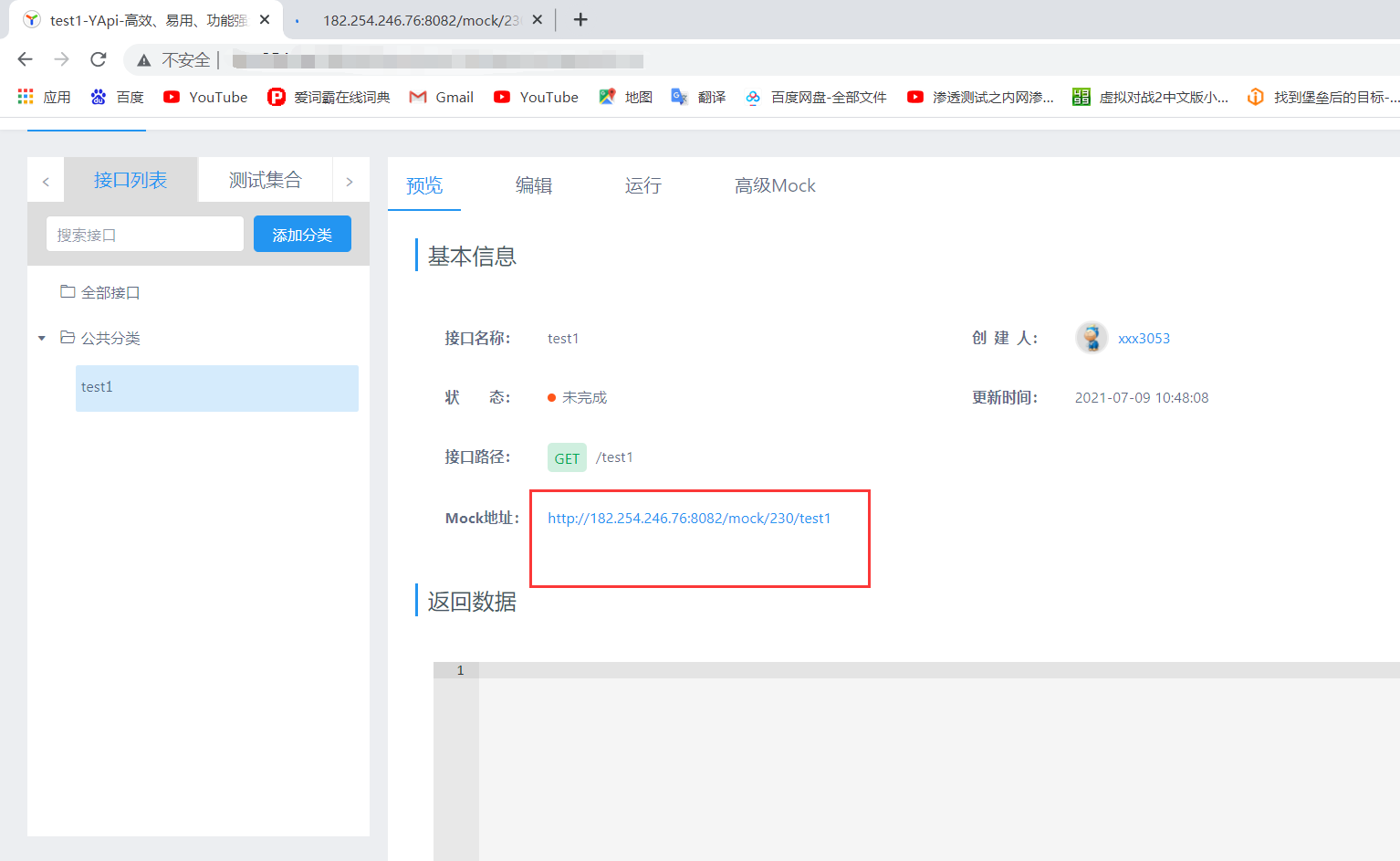Click the right chevron beside 测试集合
Image resolution: width=1400 pixels, height=861 pixels.
coord(350,179)
